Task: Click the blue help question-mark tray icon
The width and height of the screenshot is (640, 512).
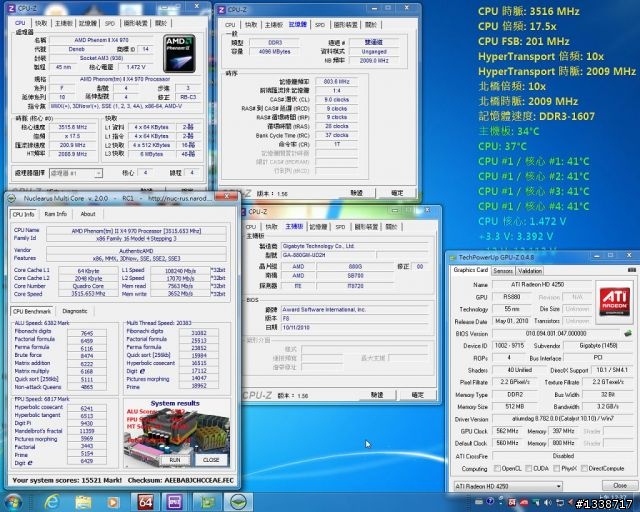Action: pyautogui.click(x=490, y=502)
